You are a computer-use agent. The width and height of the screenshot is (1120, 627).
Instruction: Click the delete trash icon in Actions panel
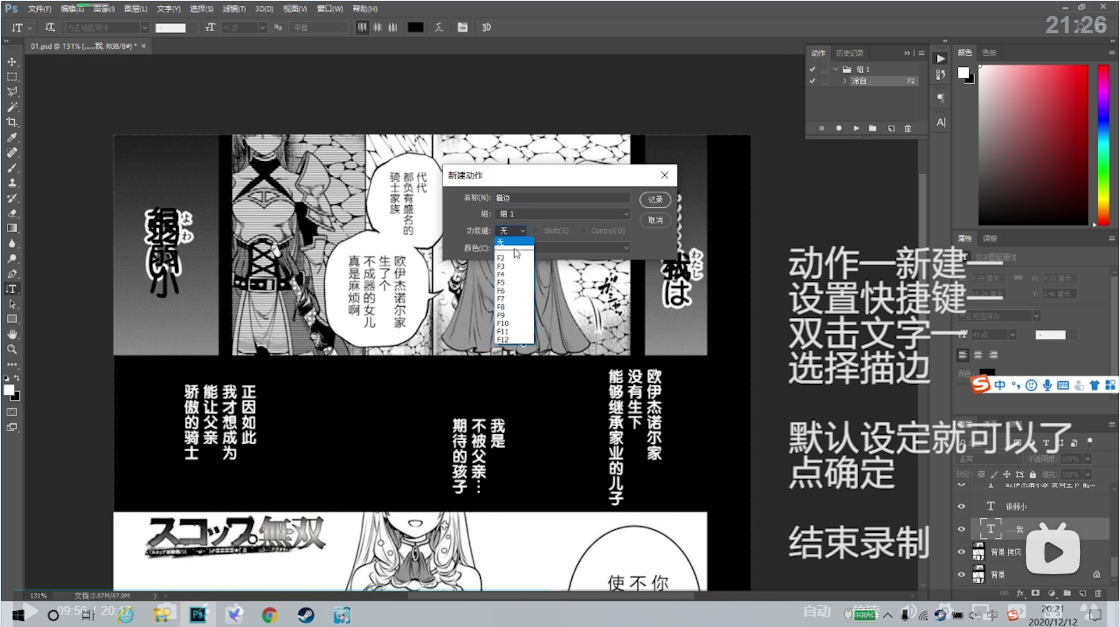click(x=907, y=128)
